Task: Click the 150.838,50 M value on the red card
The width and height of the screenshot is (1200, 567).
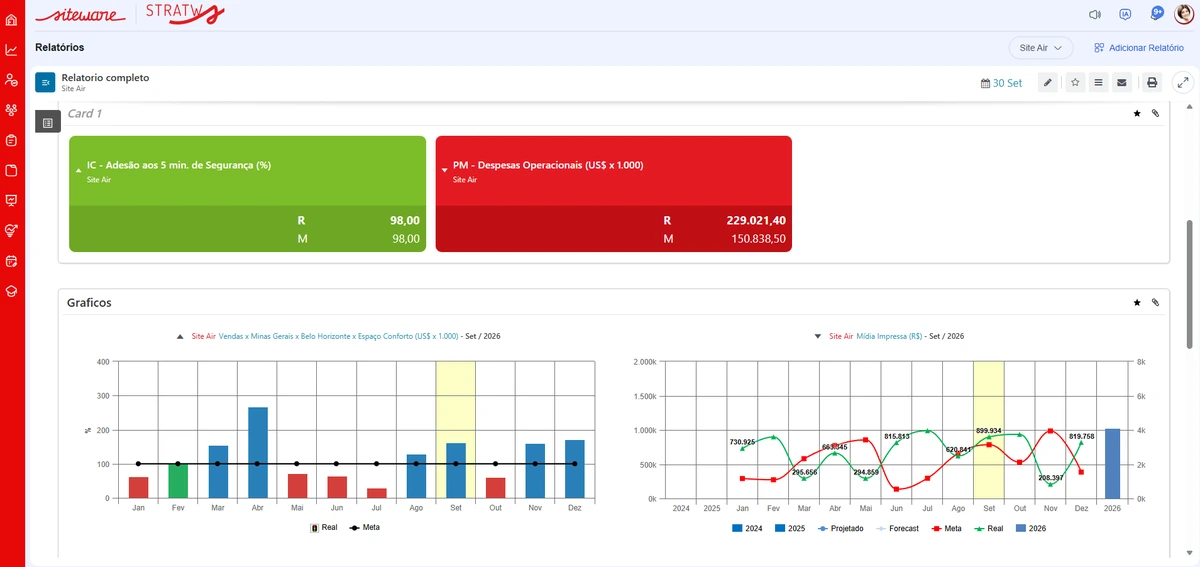Action: 756,239
